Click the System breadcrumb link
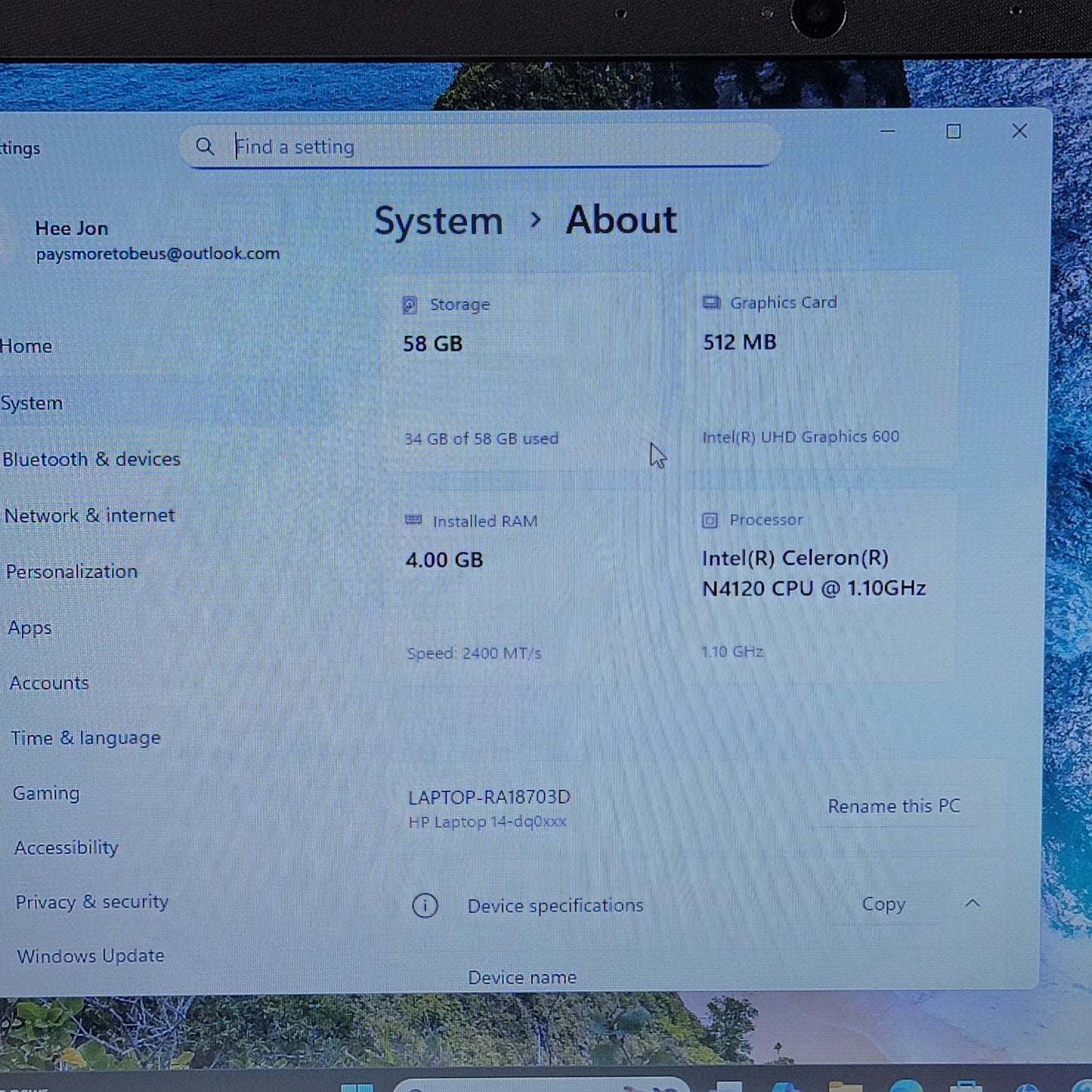The height and width of the screenshot is (1092, 1092). coord(438,221)
